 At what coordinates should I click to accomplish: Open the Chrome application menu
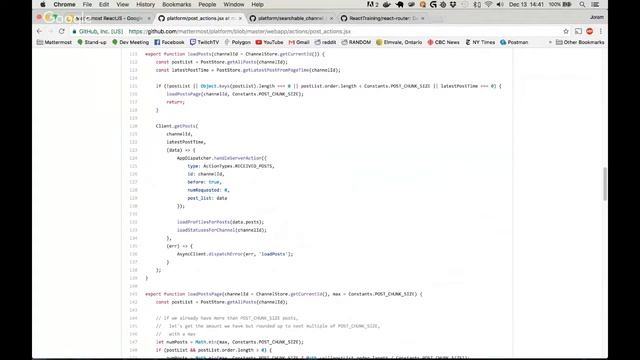tap(64, 4)
